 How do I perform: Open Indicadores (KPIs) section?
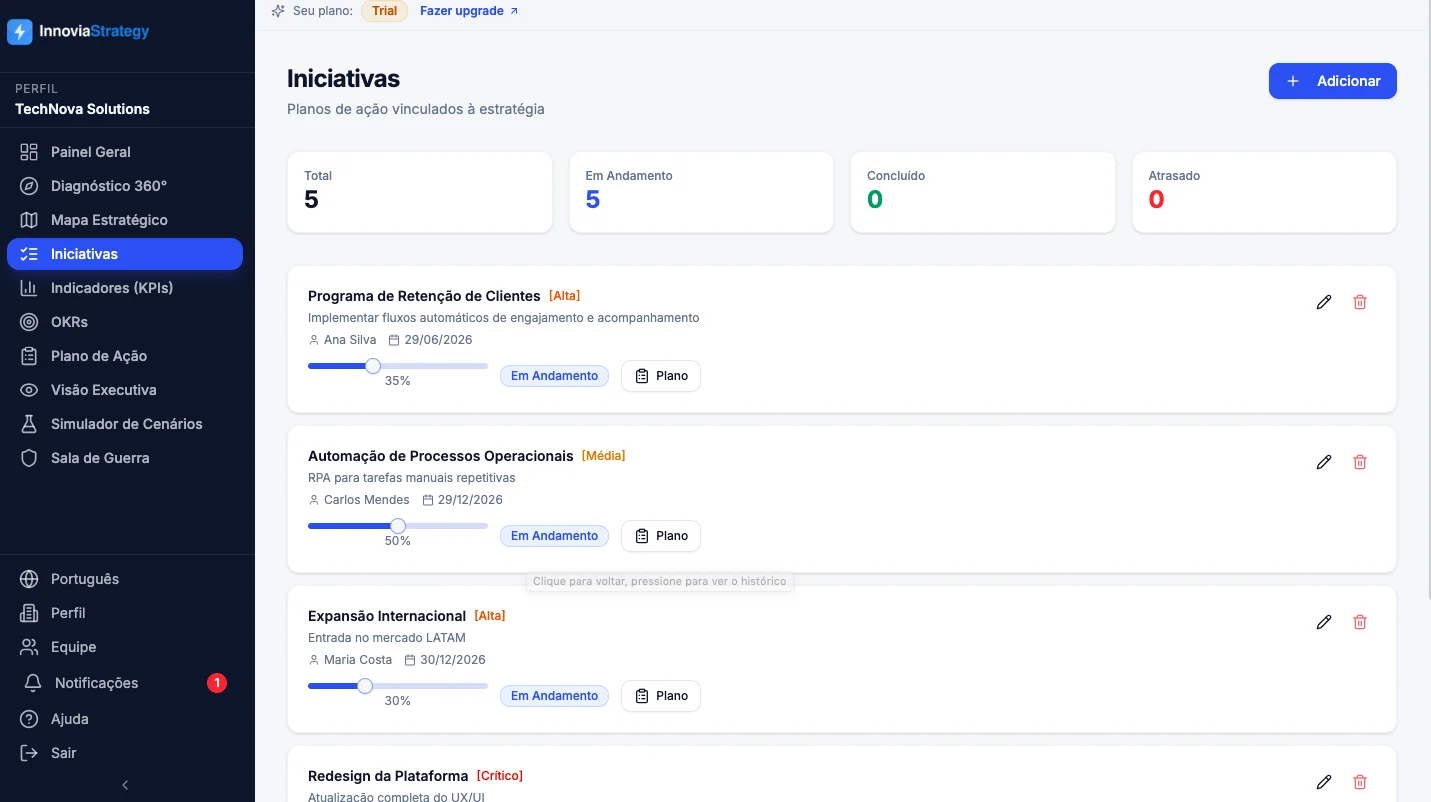pyautogui.click(x=125, y=288)
